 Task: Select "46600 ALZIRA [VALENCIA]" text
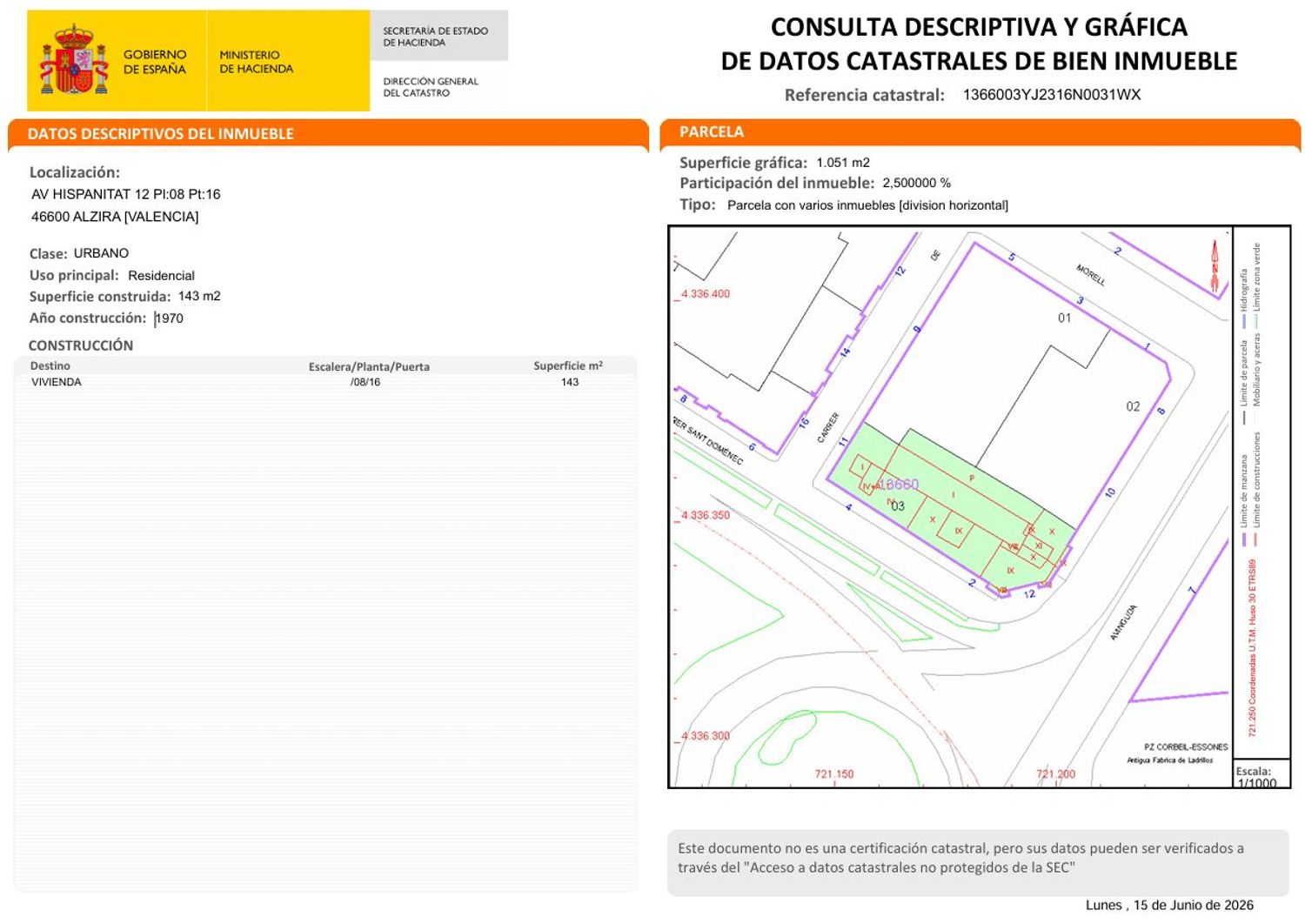point(115,217)
